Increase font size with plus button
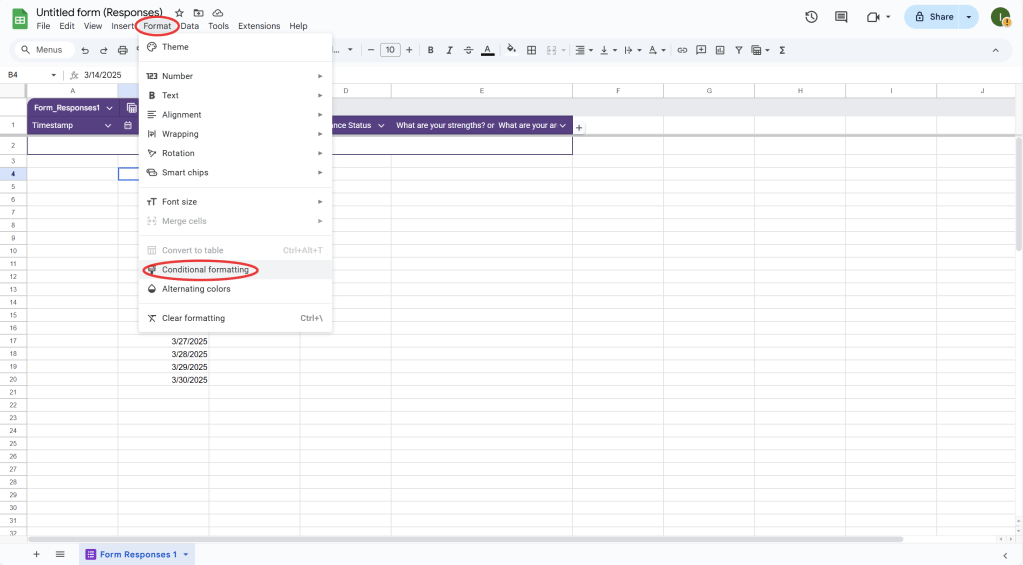 409,50
